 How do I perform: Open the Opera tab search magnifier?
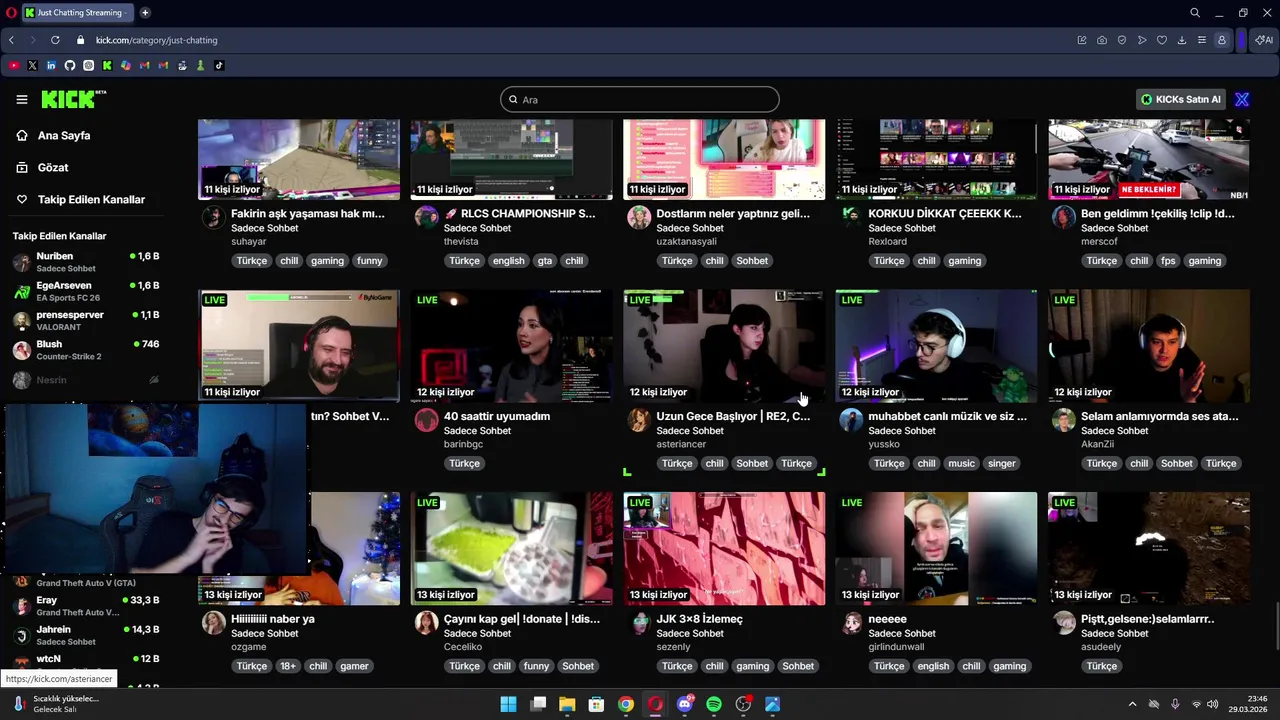1195,12
